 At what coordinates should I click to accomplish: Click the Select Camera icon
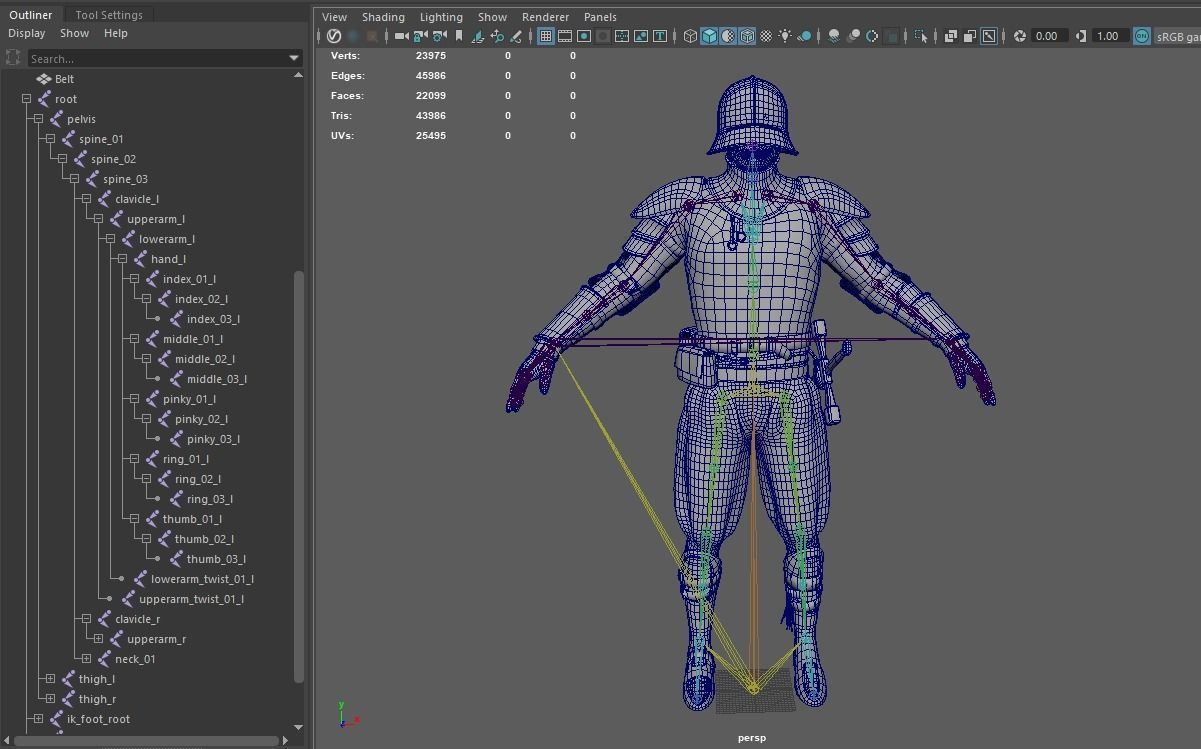point(401,36)
